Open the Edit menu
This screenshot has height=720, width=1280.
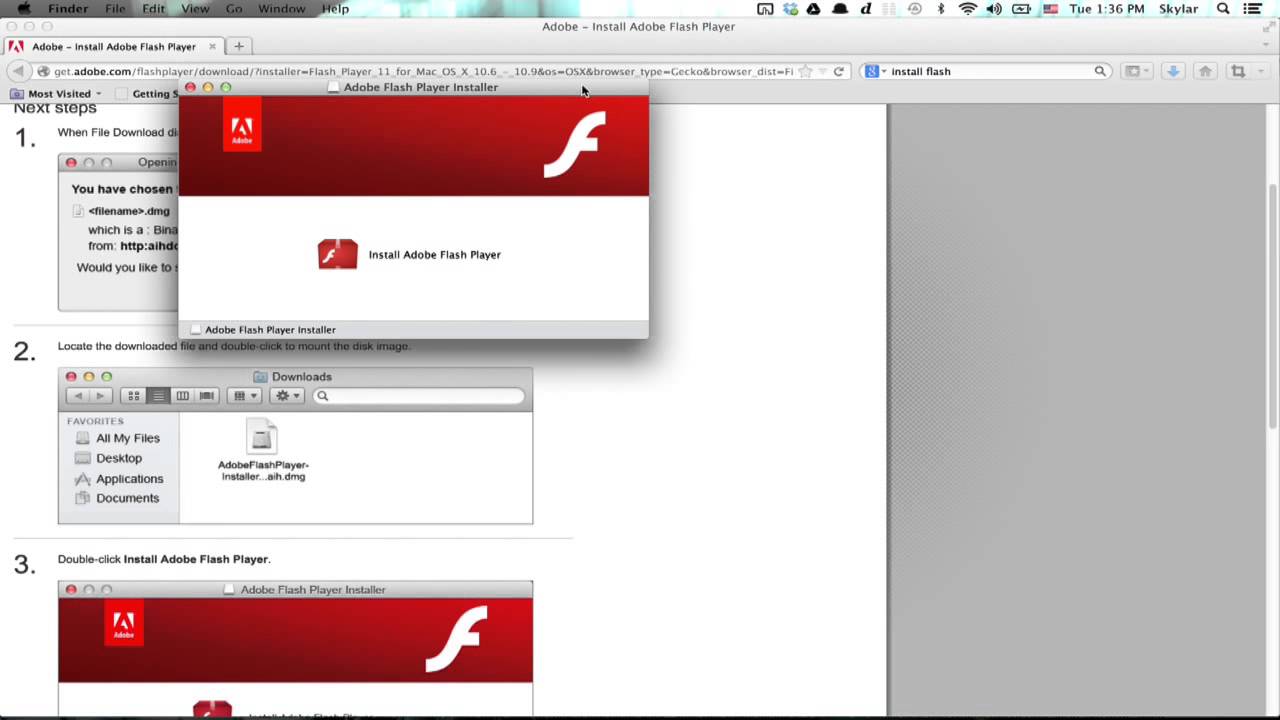point(153,9)
